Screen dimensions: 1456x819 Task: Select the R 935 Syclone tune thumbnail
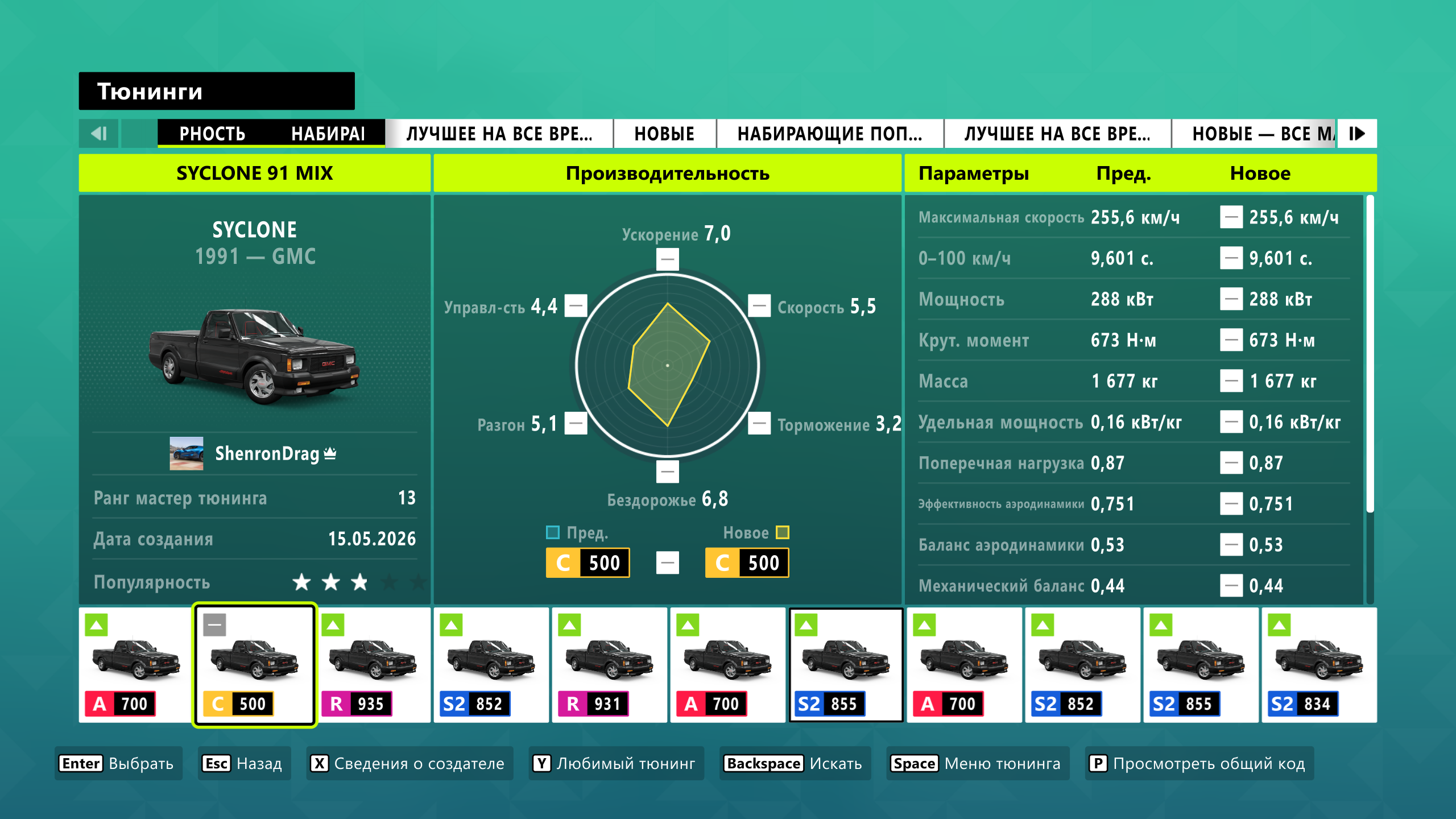(x=373, y=664)
